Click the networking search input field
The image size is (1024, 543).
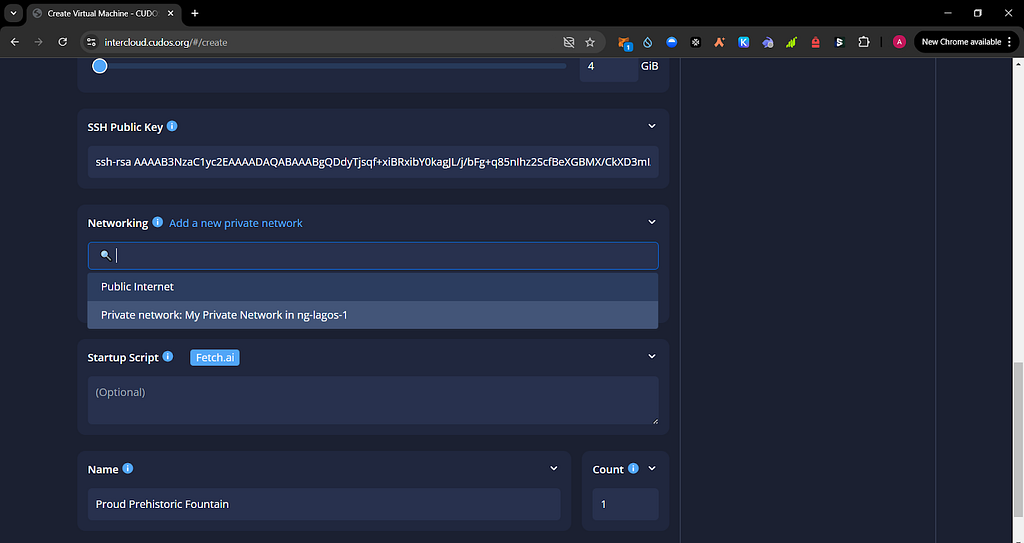pos(373,256)
